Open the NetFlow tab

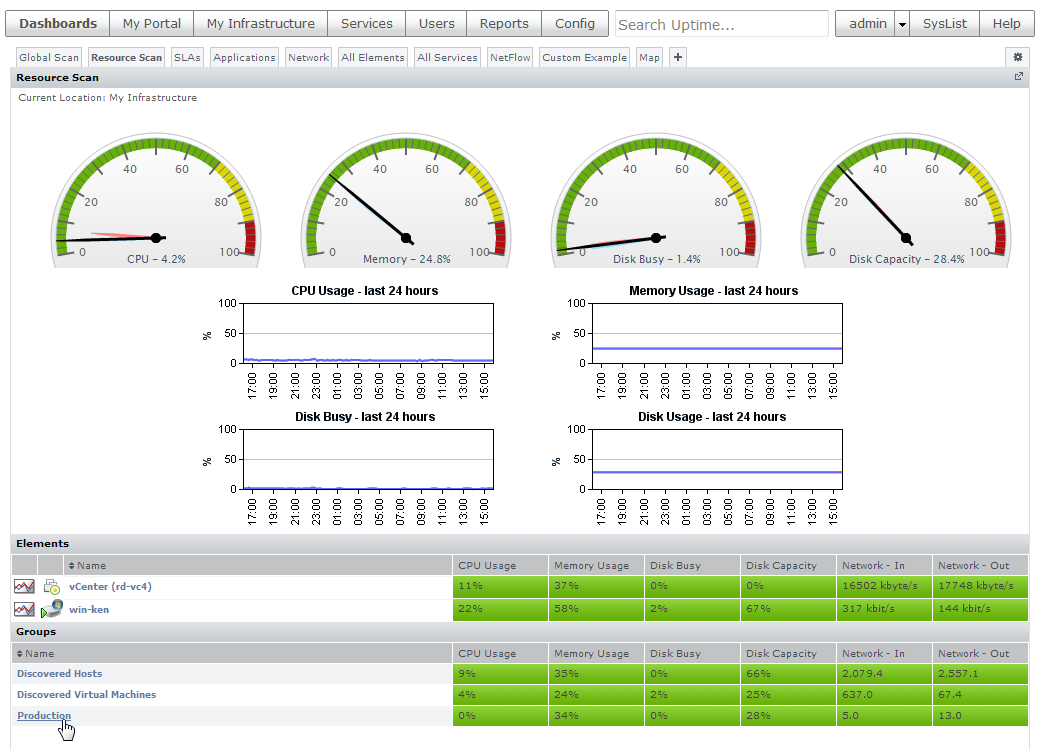coord(510,58)
